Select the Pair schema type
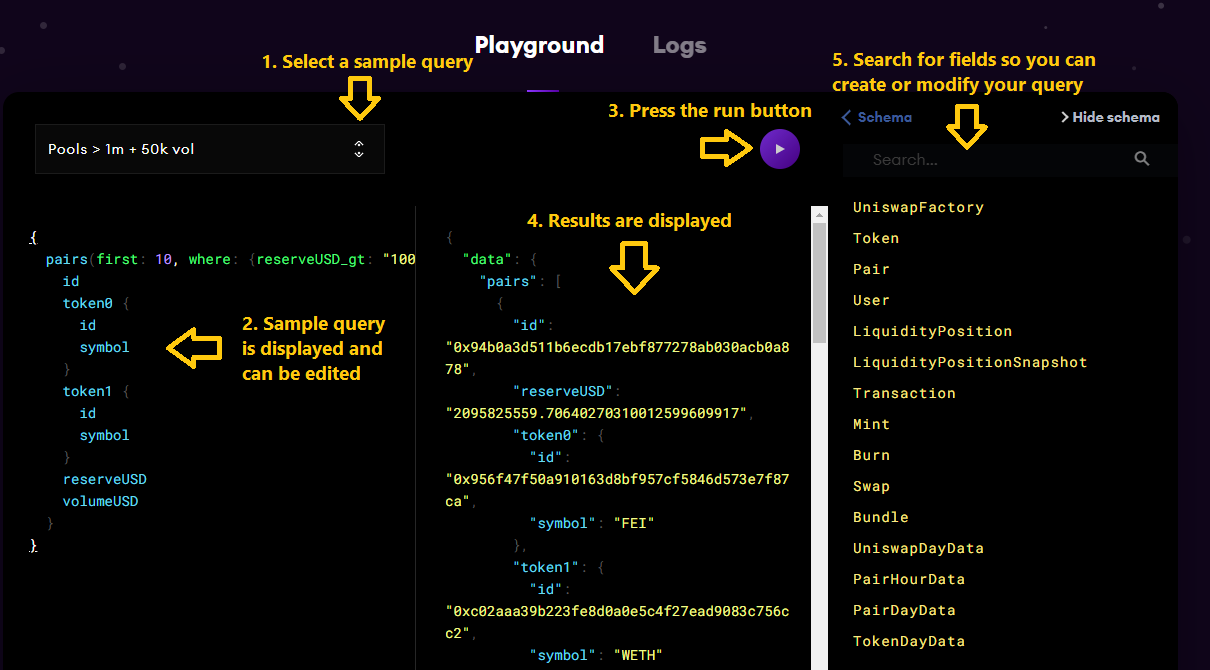 tap(871, 269)
